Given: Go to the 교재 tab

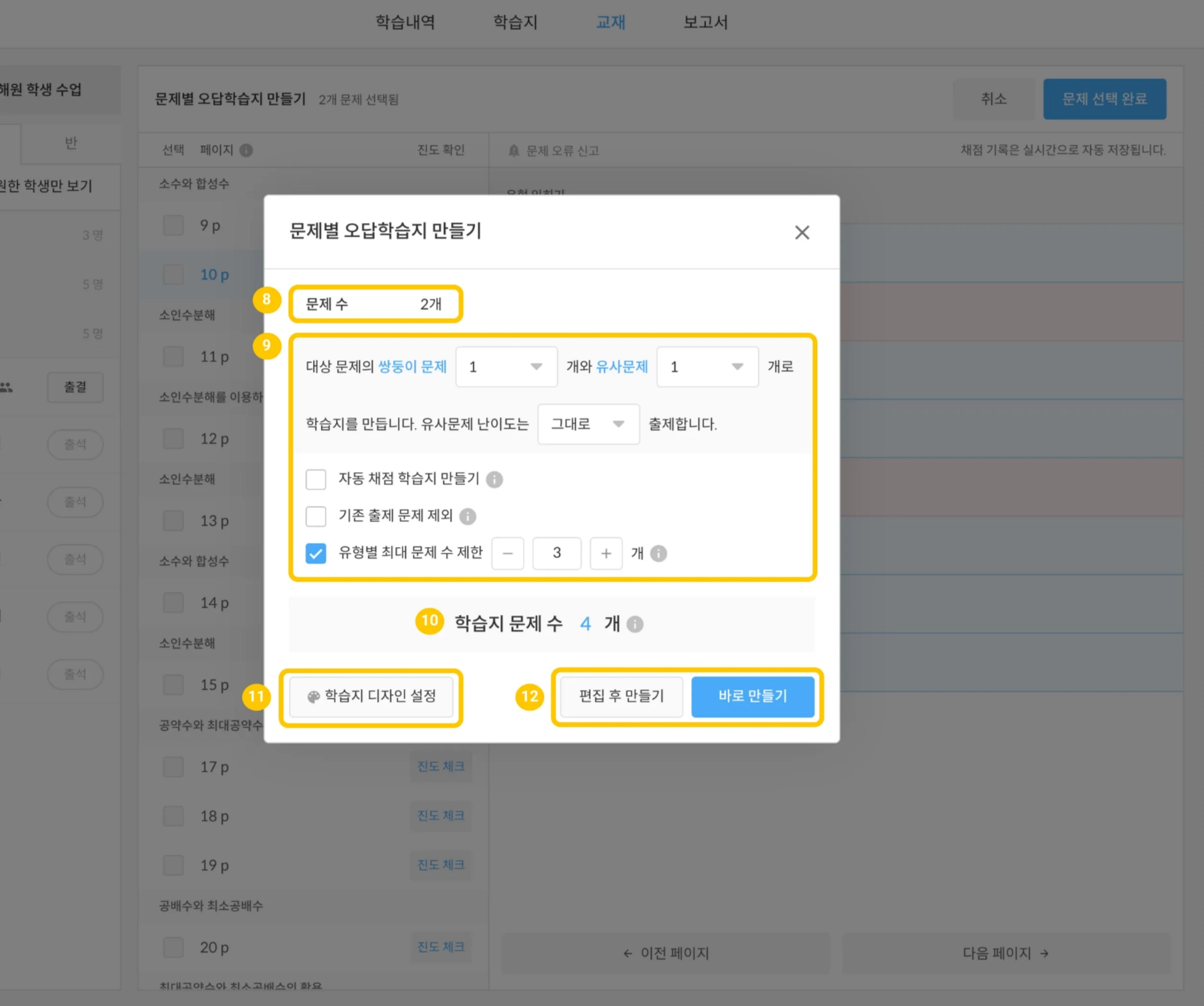Looking at the screenshot, I should [610, 22].
